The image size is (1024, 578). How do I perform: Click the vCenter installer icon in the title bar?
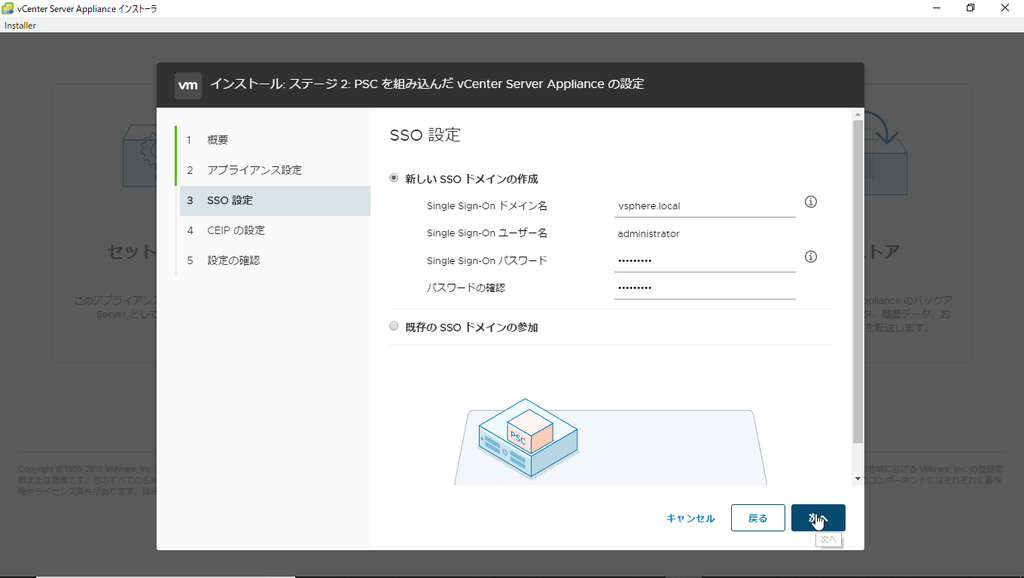(x=8, y=8)
